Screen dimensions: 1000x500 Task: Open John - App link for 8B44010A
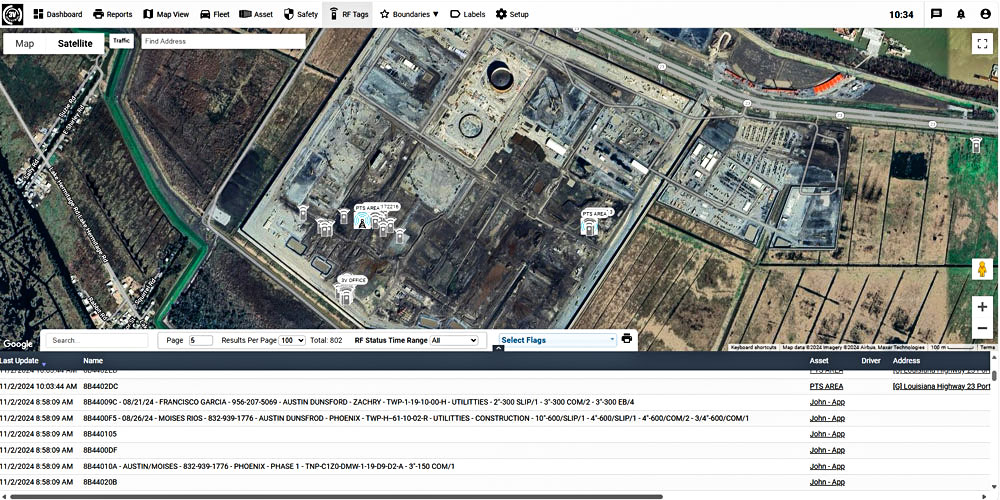(x=827, y=466)
